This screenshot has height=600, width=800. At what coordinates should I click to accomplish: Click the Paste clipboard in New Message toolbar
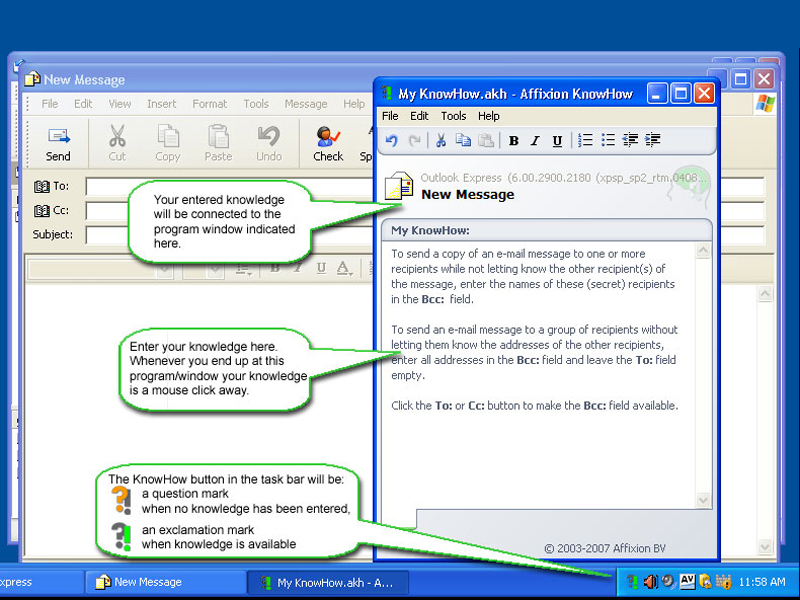(x=218, y=144)
